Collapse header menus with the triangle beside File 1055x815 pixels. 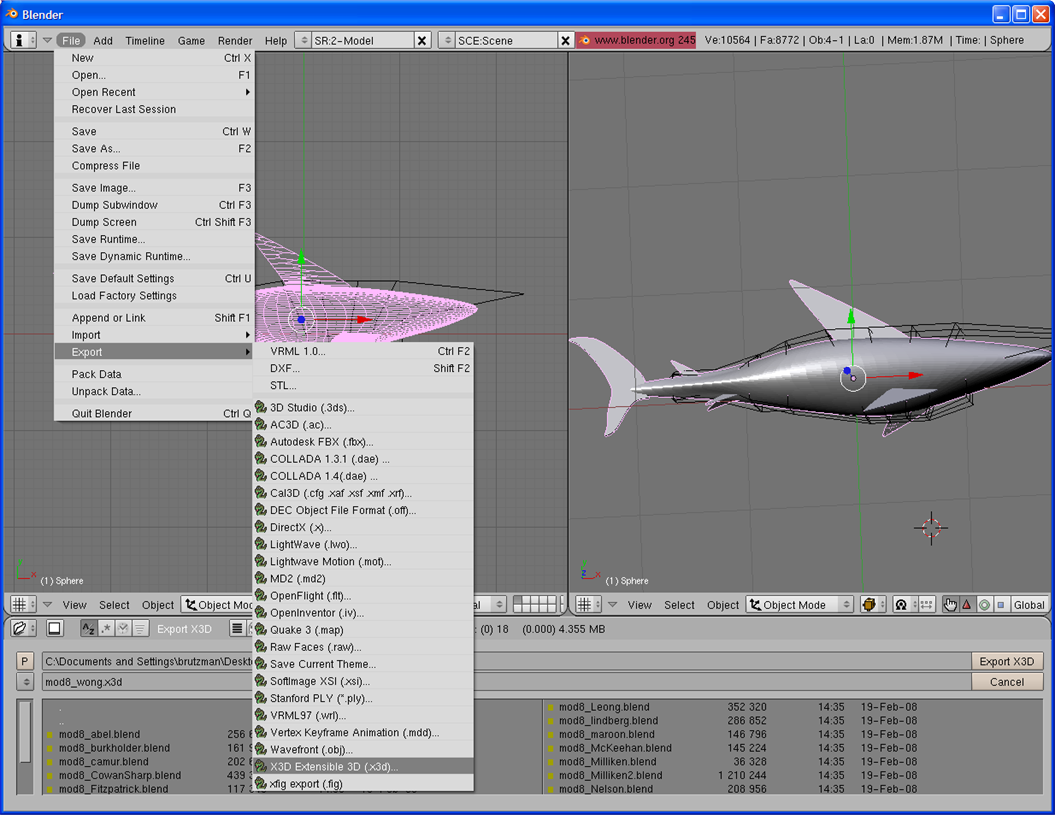coord(47,40)
